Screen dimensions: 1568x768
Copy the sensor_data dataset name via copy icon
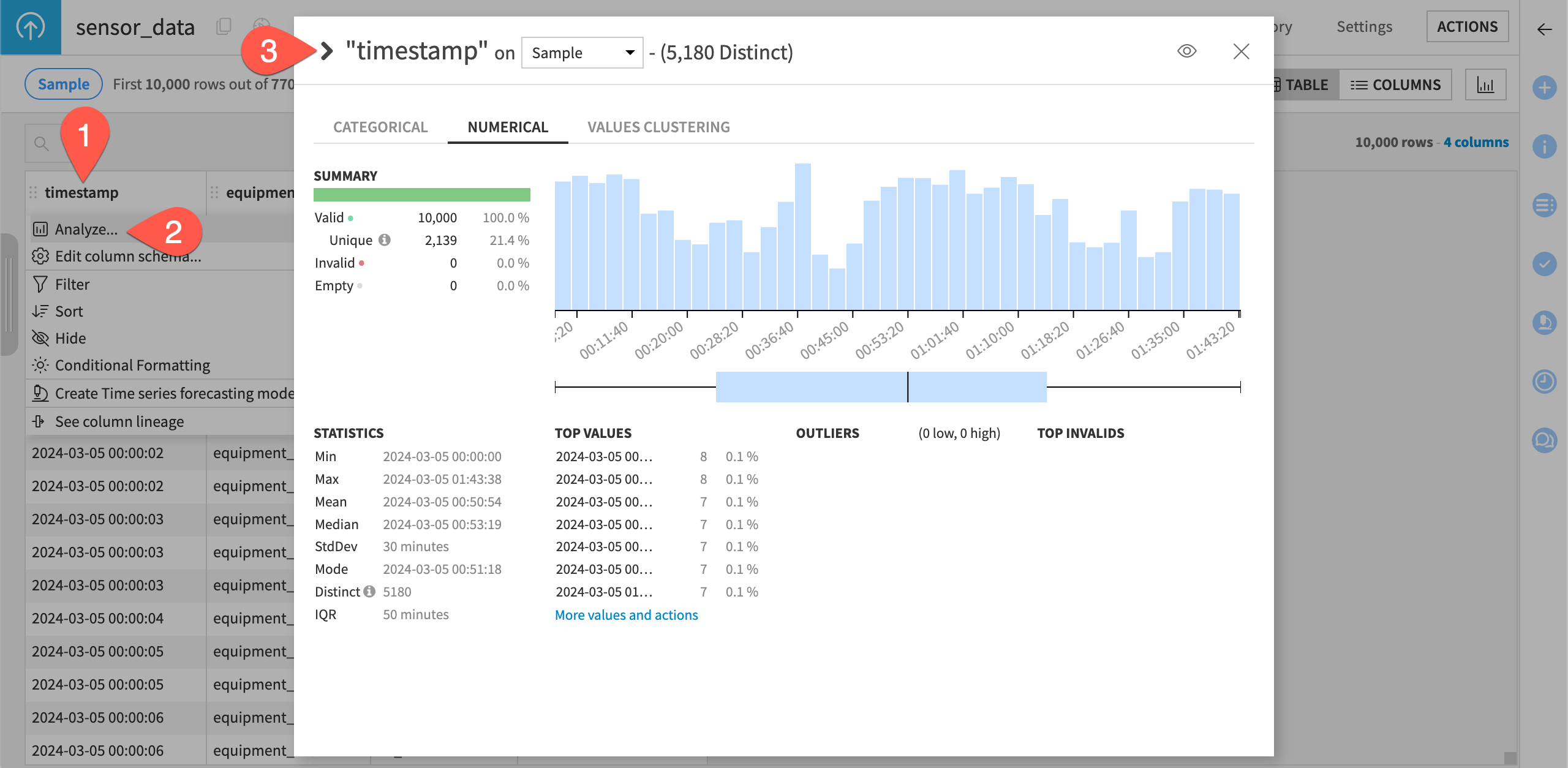pos(224,26)
